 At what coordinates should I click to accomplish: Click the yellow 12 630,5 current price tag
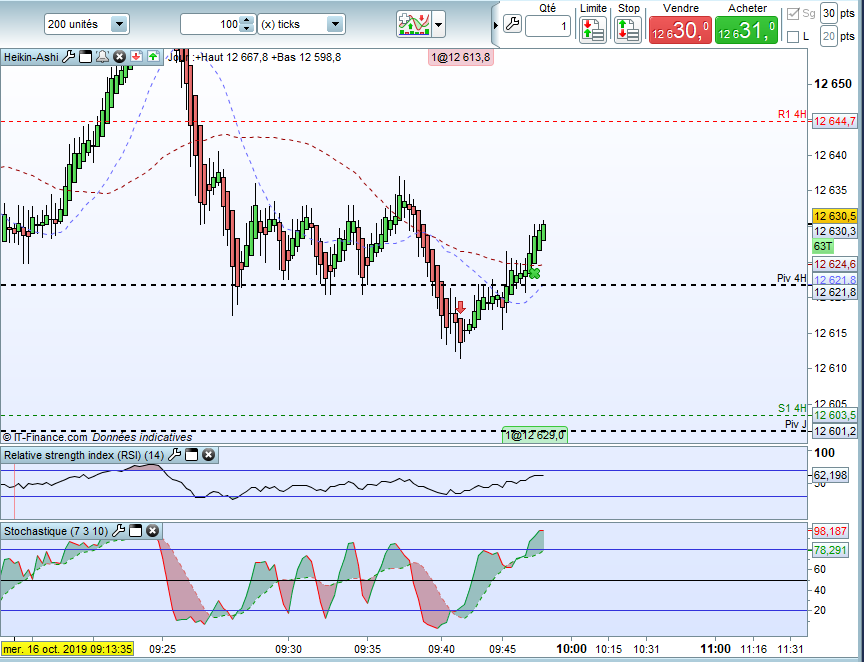[x=835, y=216]
